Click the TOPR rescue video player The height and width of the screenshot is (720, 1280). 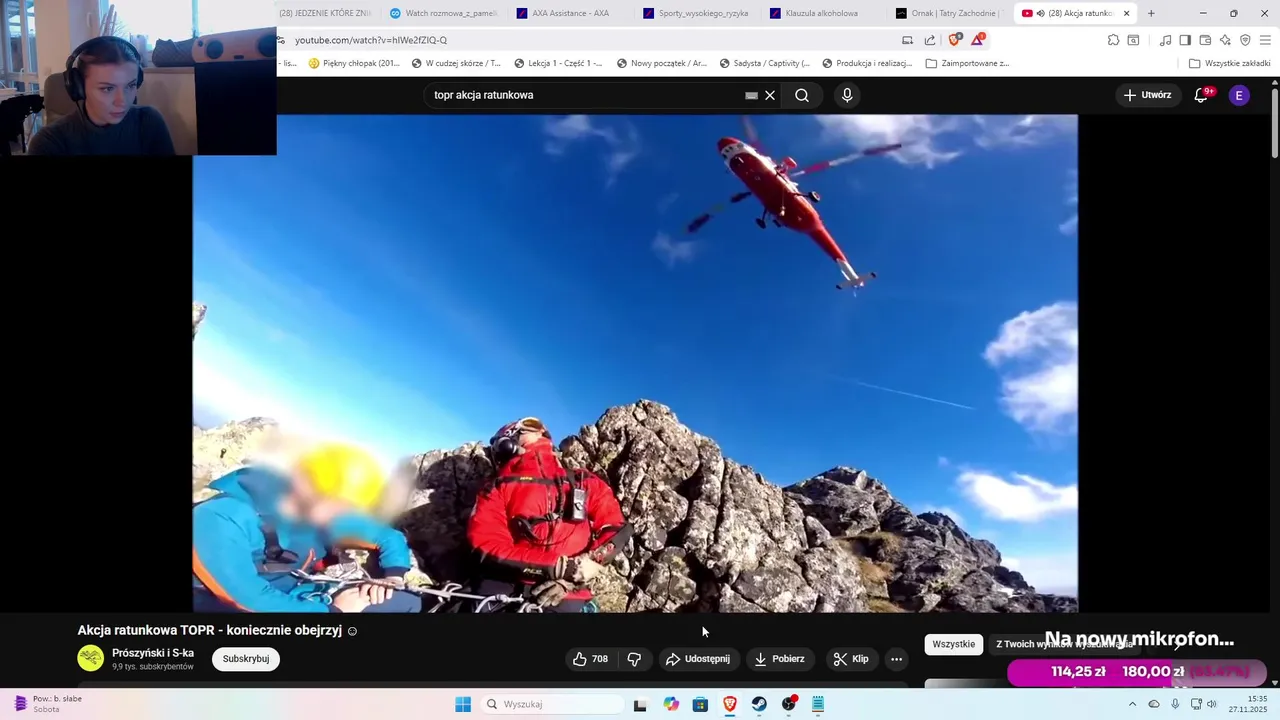[x=635, y=363]
